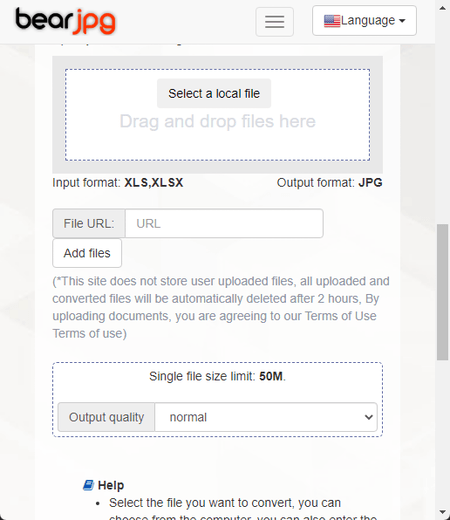Click the Help heading
The width and height of the screenshot is (450, 520).
(111, 485)
